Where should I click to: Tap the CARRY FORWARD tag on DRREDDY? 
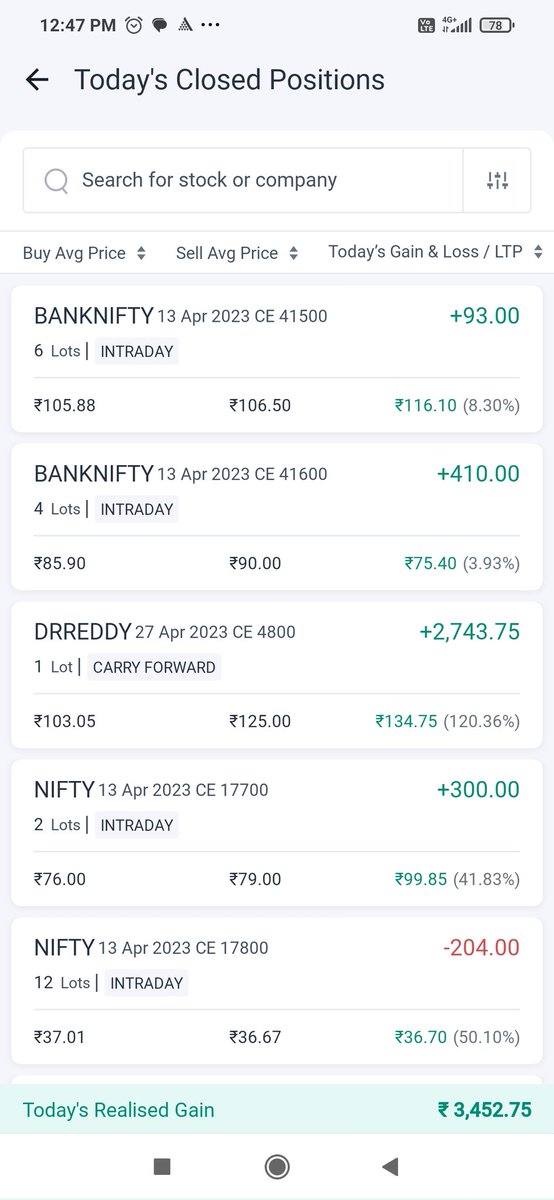[x=154, y=667]
